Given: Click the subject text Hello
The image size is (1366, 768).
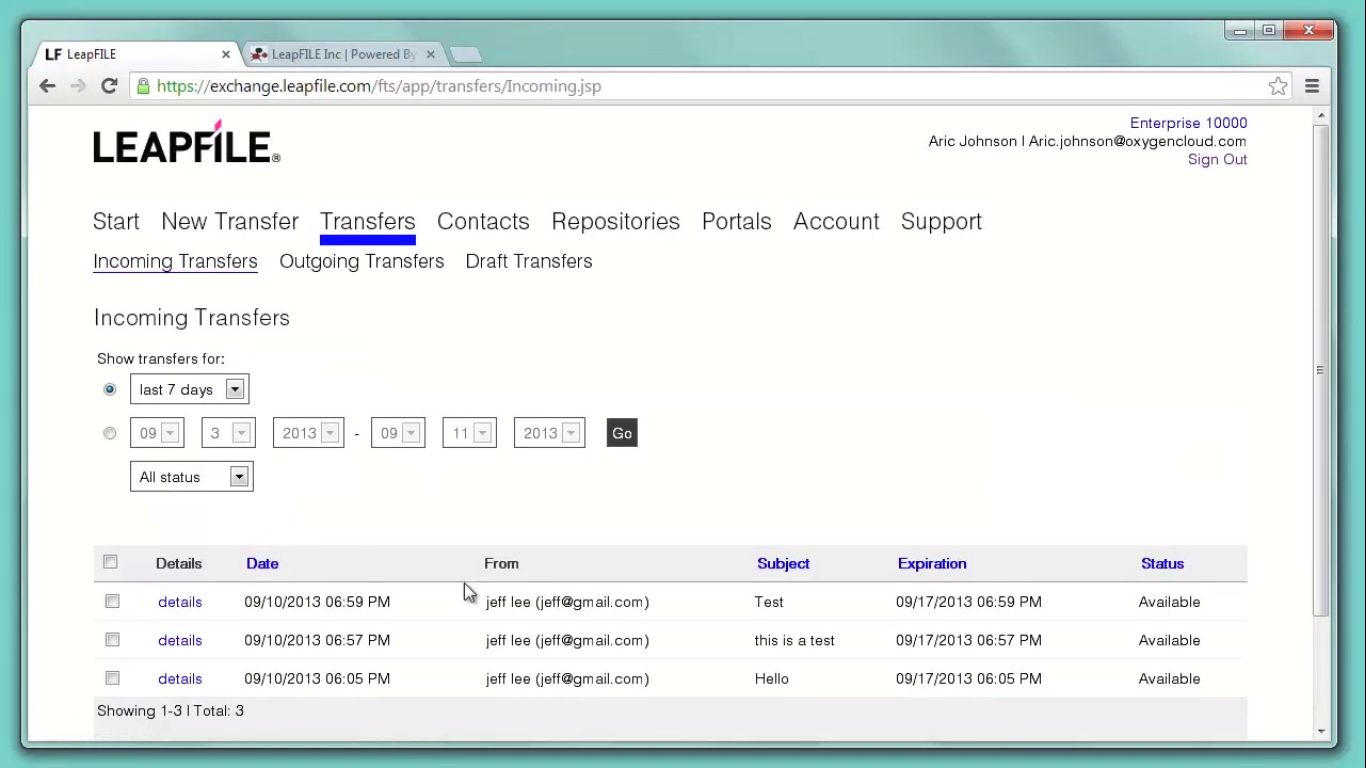Looking at the screenshot, I should point(772,679).
